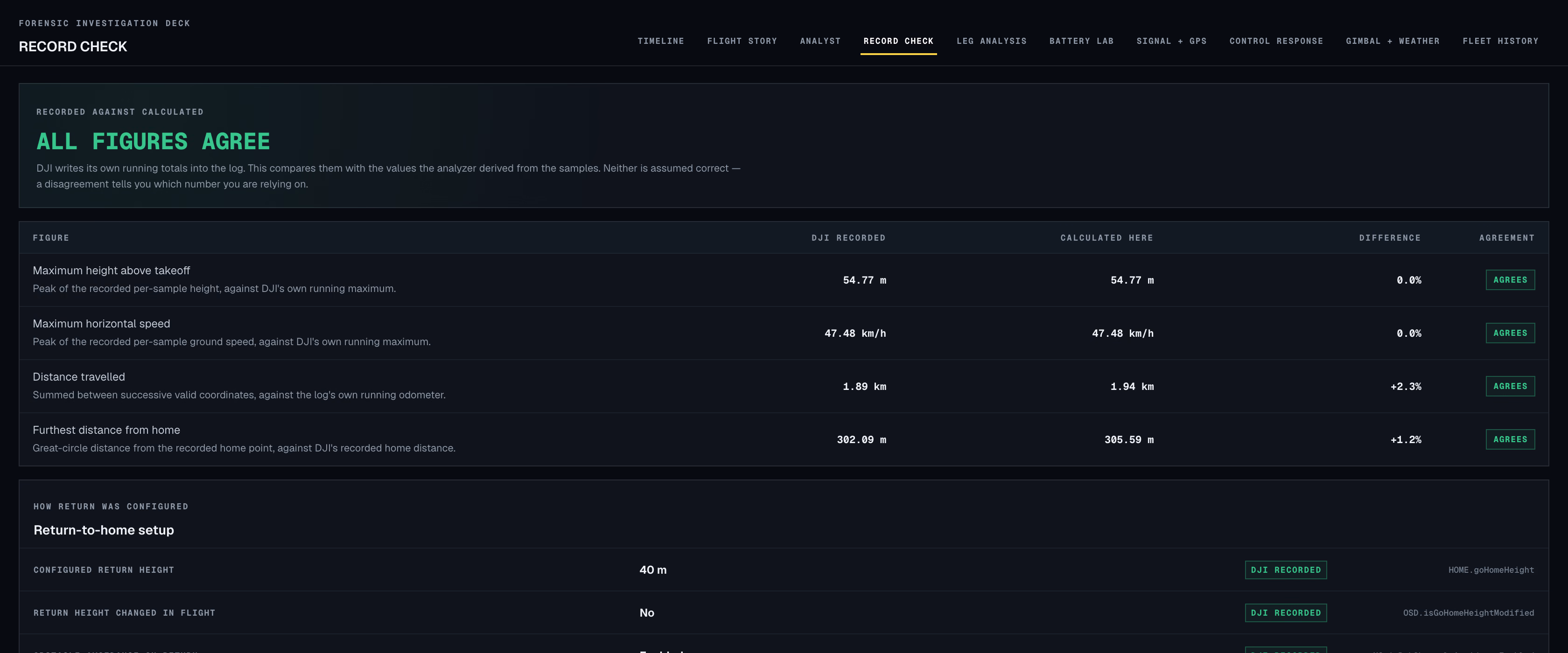Click AGREES badge for Maximum height row
This screenshot has height=653, width=1568.
coord(1510,280)
